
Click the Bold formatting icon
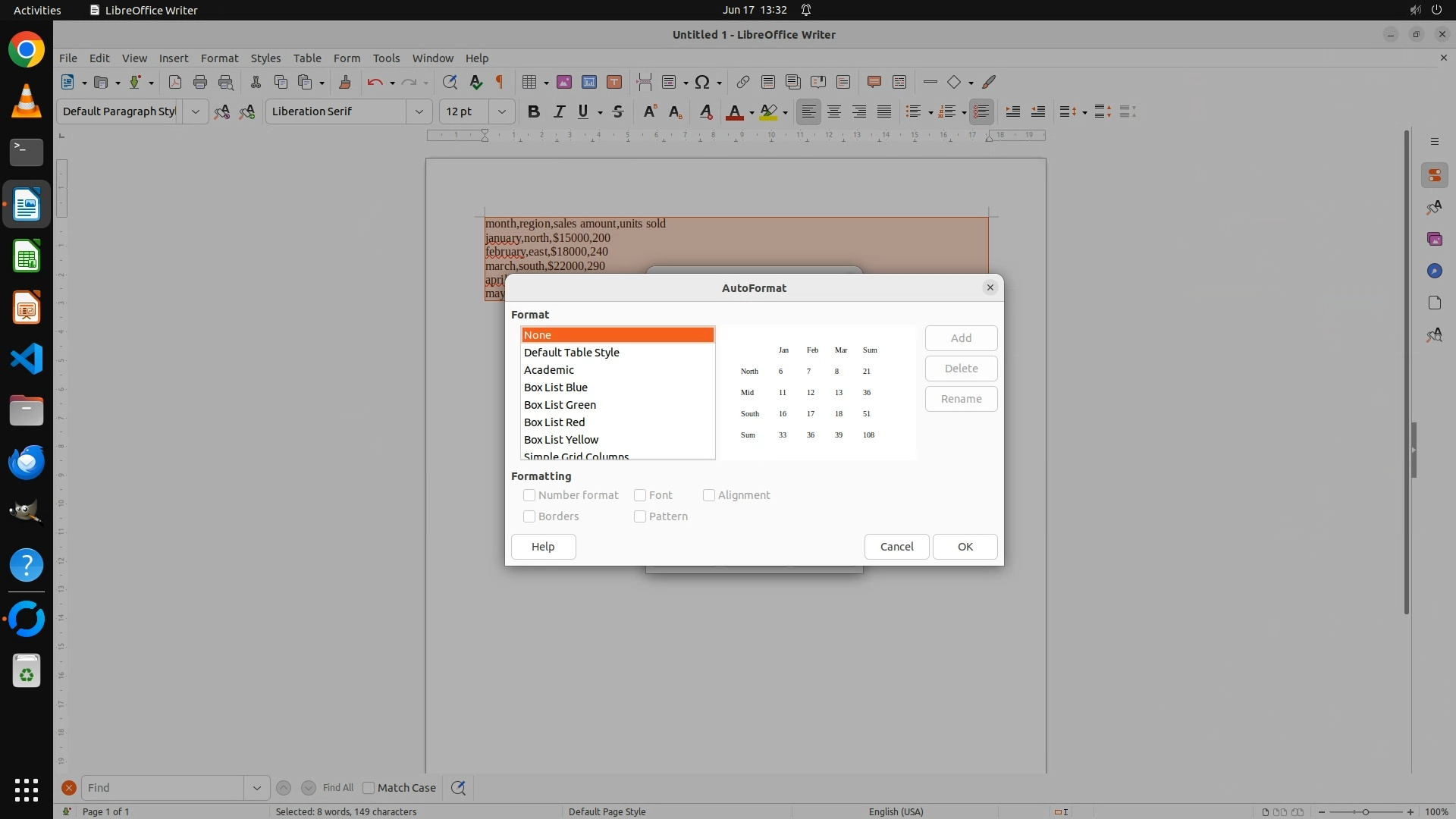533,111
